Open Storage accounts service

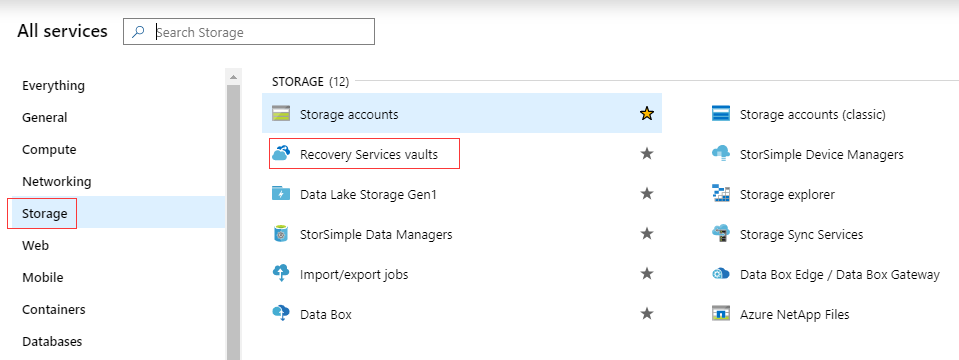pos(349,114)
